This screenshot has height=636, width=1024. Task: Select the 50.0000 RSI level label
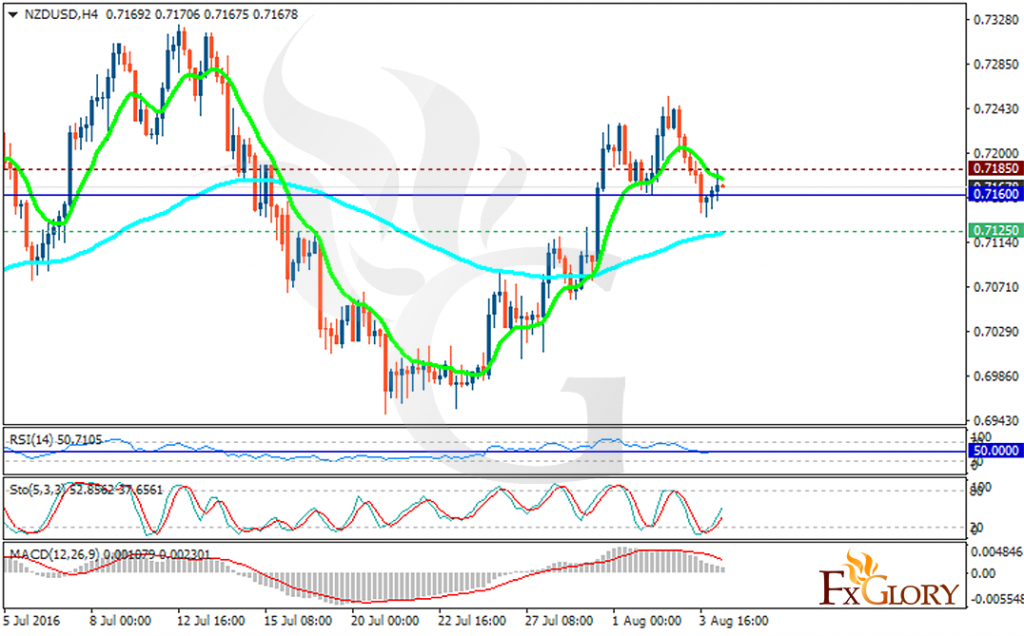(x=996, y=451)
